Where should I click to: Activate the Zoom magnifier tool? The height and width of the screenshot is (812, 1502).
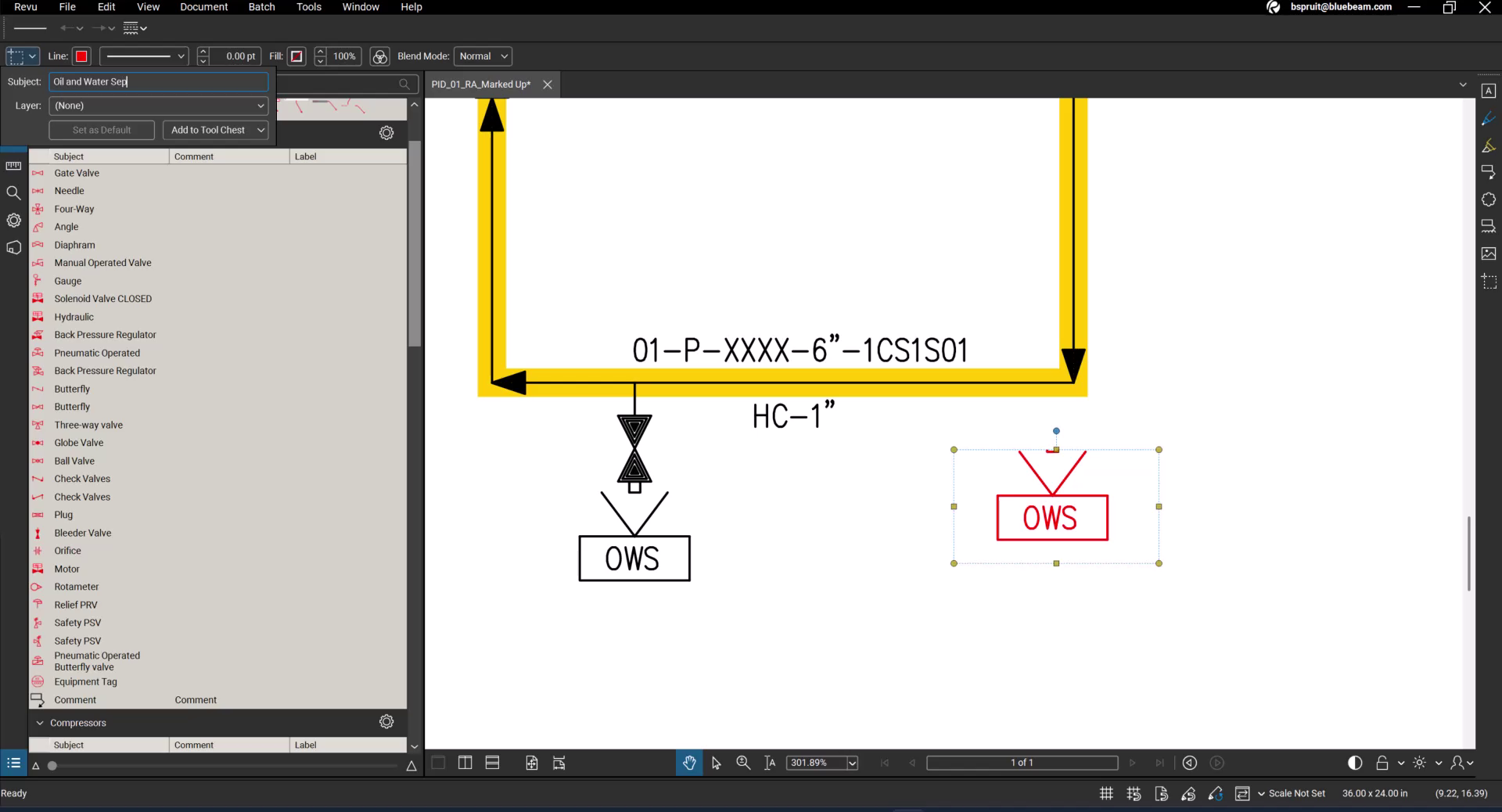742,763
